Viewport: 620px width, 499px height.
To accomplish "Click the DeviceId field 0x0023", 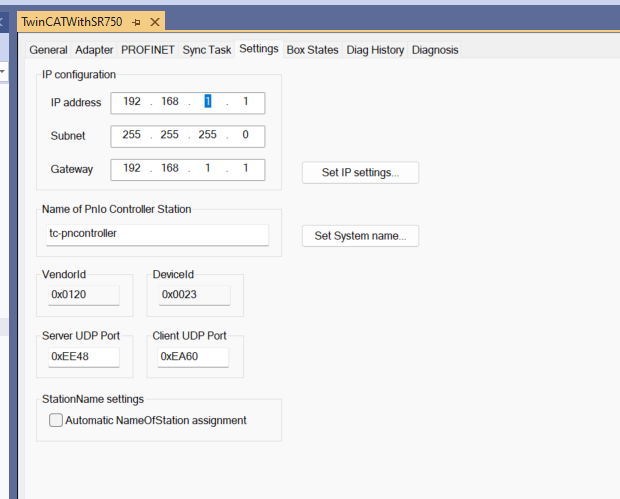I will tap(194, 295).
